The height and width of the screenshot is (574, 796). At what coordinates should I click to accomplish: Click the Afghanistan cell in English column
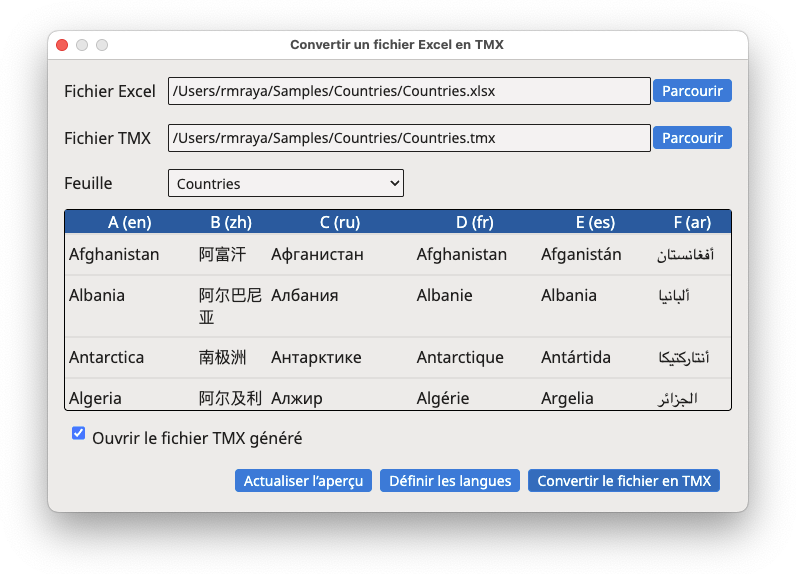pos(114,254)
